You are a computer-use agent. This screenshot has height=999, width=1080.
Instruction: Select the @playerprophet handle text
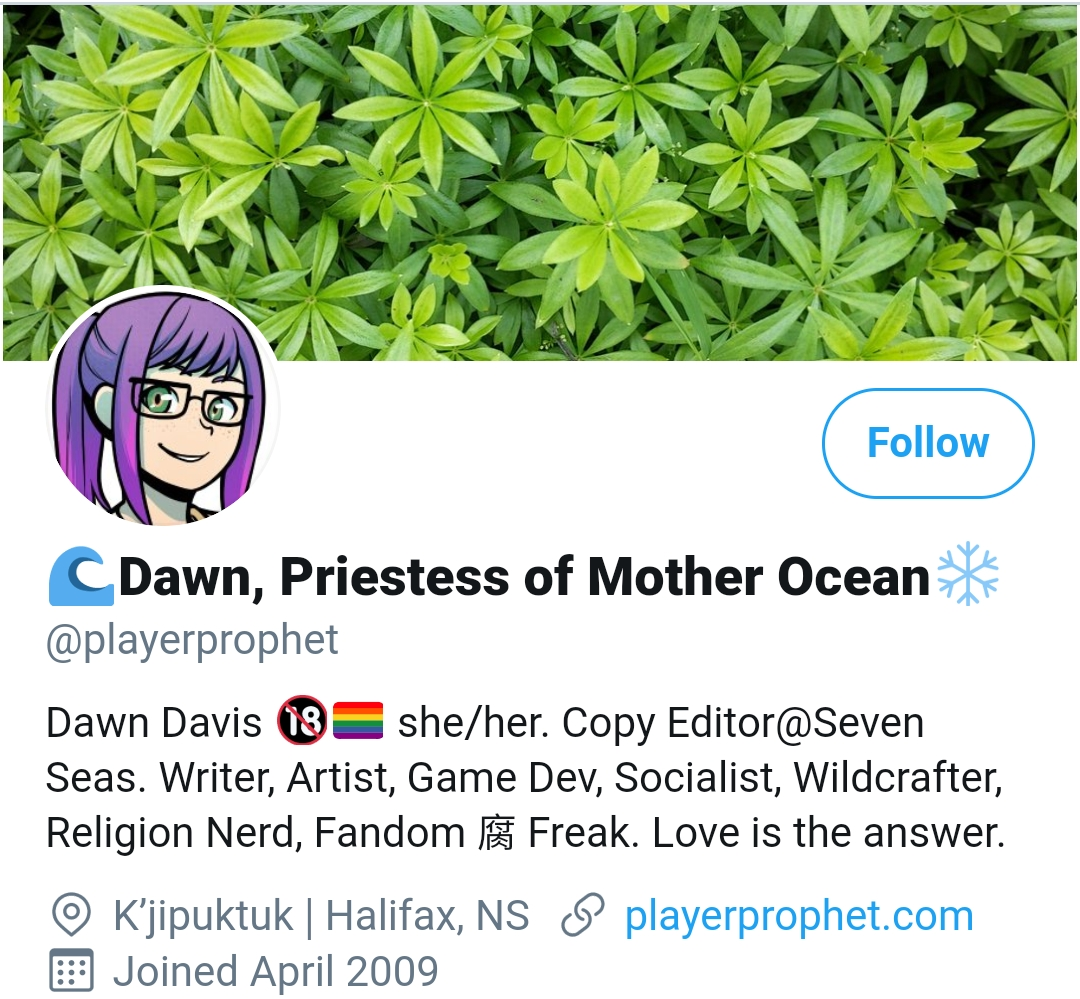[x=192, y=640]
